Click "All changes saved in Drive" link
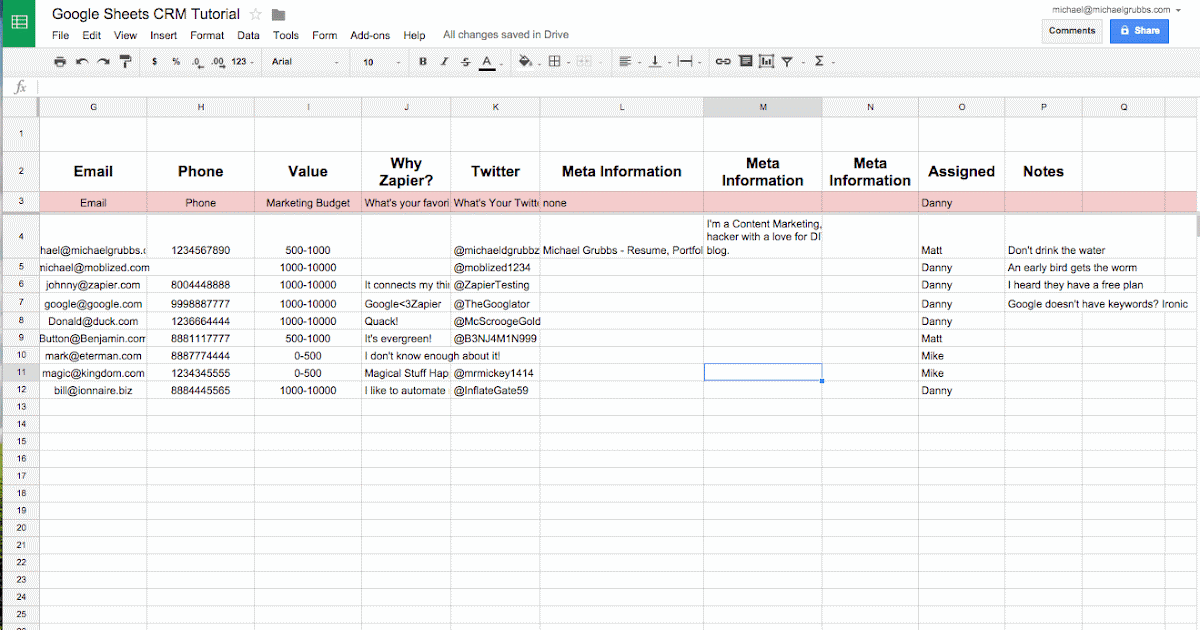The height and width of the screenshot is (630, 1200). pyautogui.click(x=506, y=35)
